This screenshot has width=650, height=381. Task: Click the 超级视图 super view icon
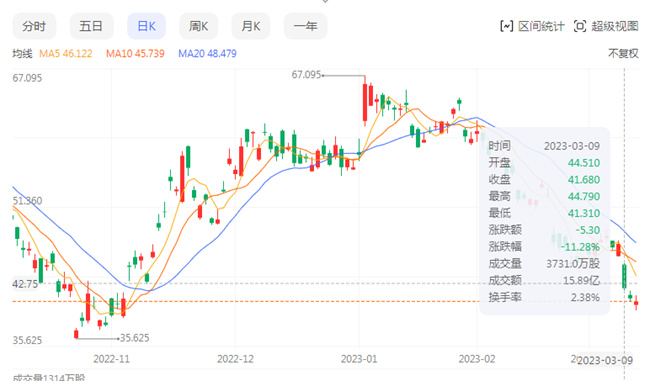580,26
